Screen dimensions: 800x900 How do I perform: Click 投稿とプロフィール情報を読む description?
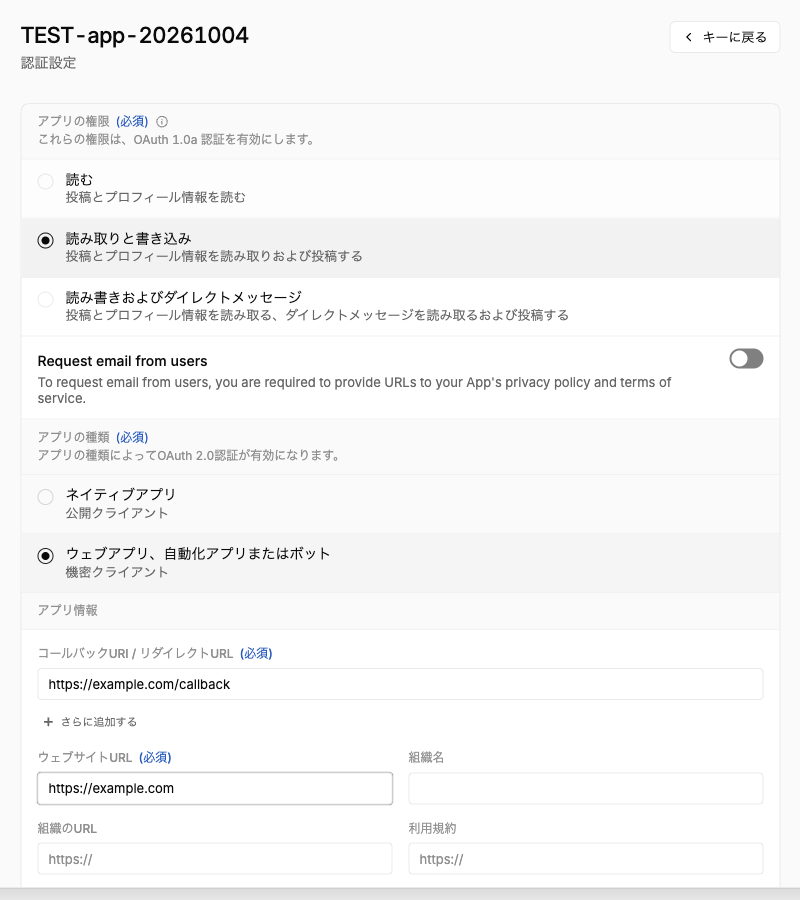[x=156, y=197]
